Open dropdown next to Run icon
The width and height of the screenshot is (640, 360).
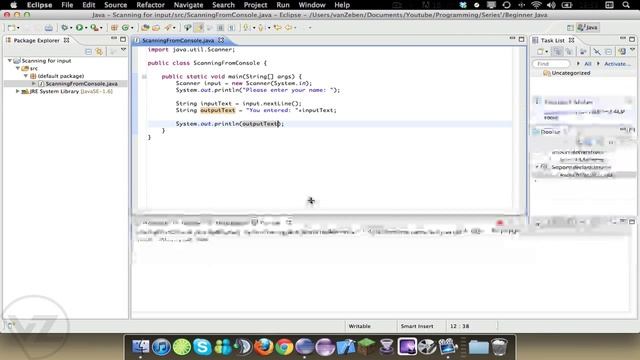(86, 28)
